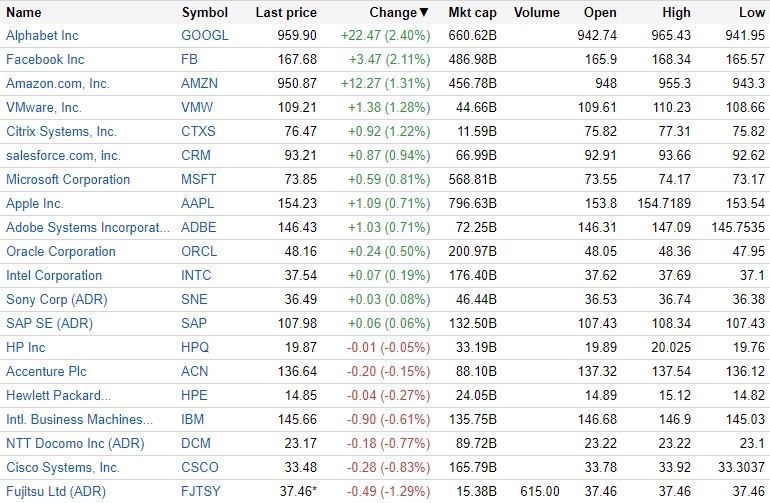Open the Facebook Inc company link
This screenshot has width=770, height=503.
pyautogui.click(x=45, y=59)
